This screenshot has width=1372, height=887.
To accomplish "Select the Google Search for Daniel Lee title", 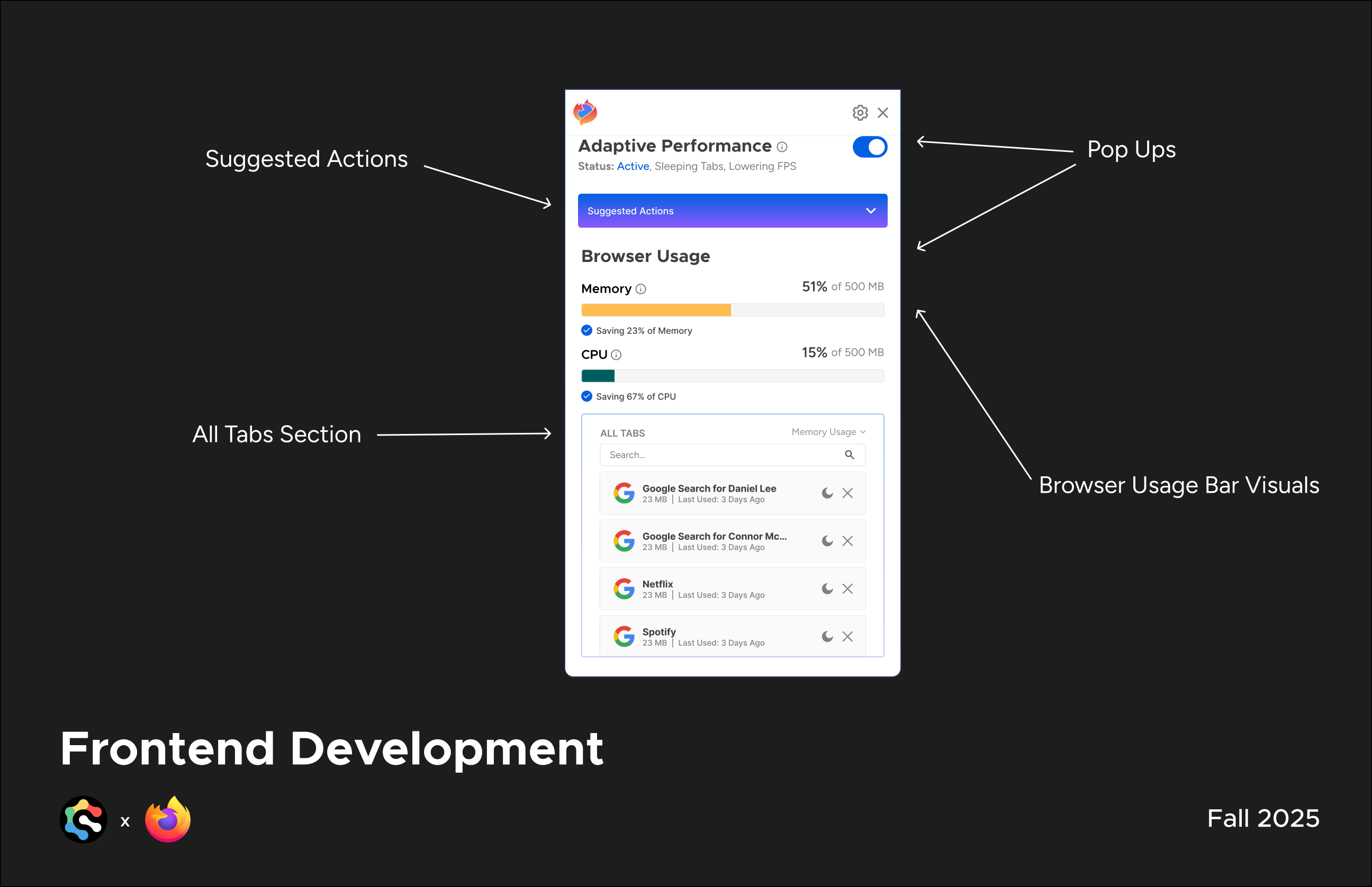I will click(x=709, y=488).
